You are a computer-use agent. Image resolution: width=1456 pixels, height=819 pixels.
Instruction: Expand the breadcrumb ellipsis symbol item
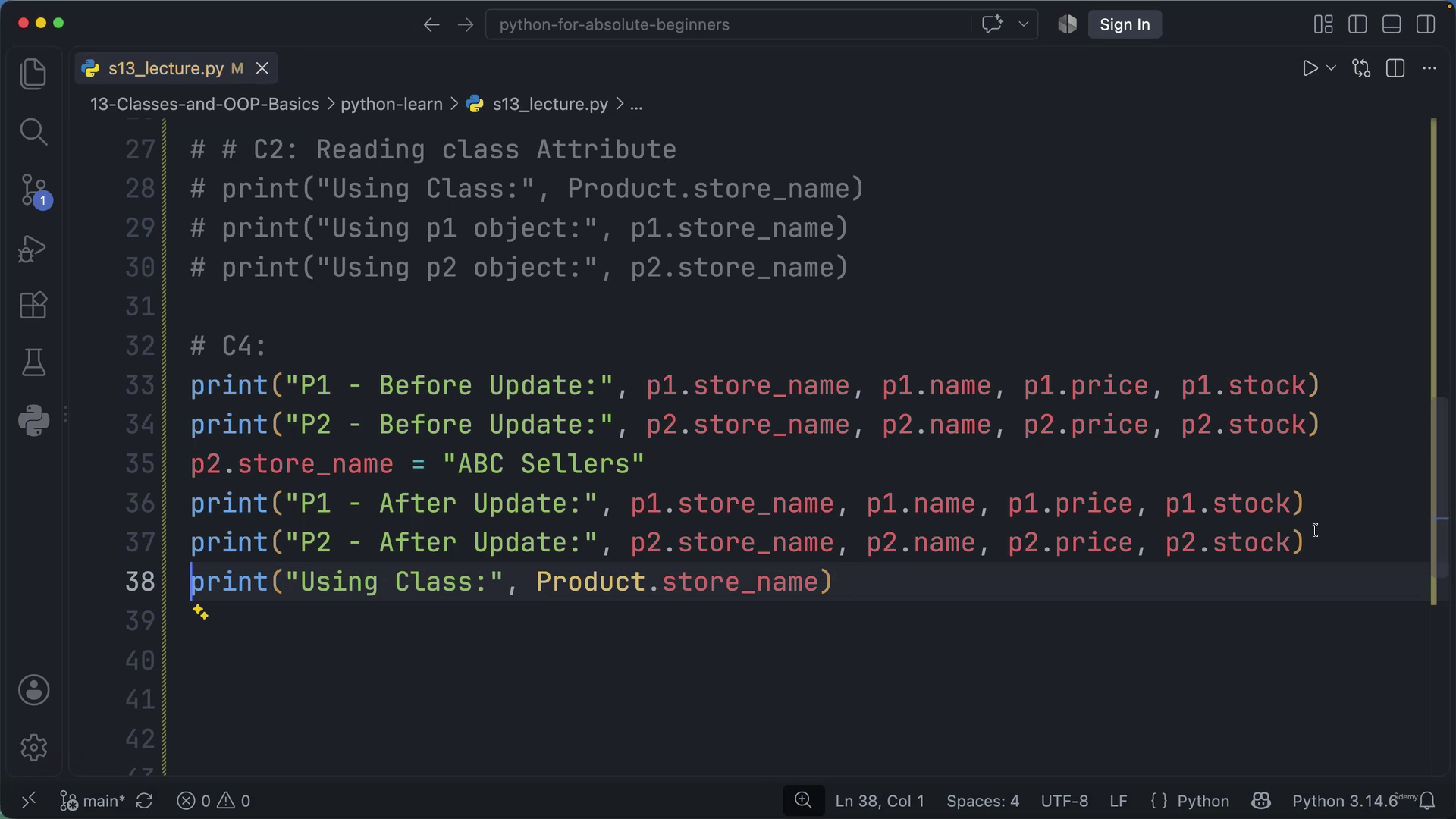coord(636,104)
